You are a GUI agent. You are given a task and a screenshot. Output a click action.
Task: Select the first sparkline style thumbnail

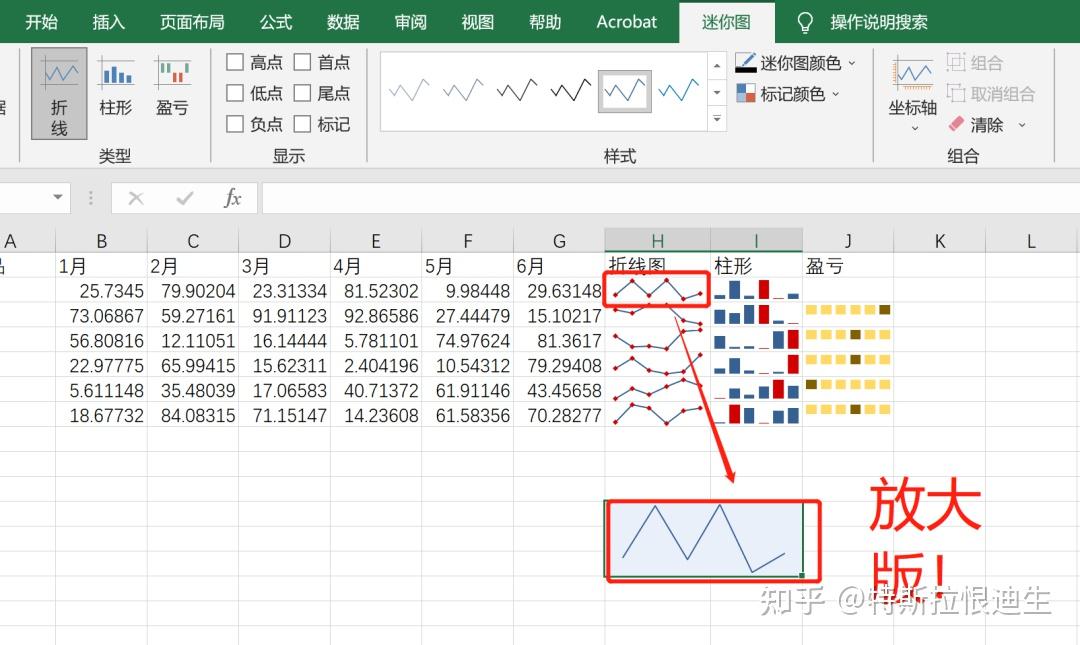tap(409, 90)
